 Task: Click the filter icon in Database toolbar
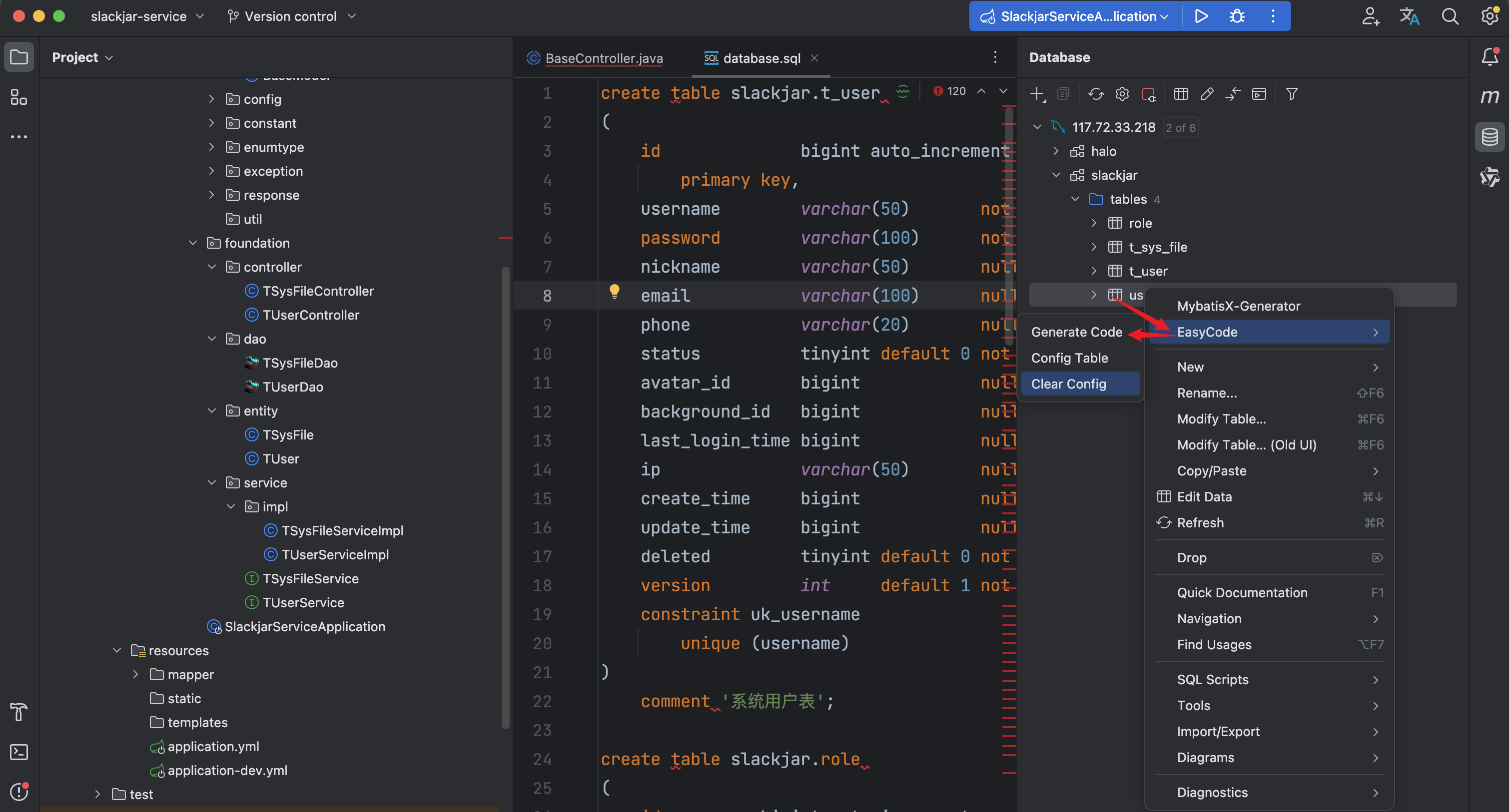click(1292, 94)
